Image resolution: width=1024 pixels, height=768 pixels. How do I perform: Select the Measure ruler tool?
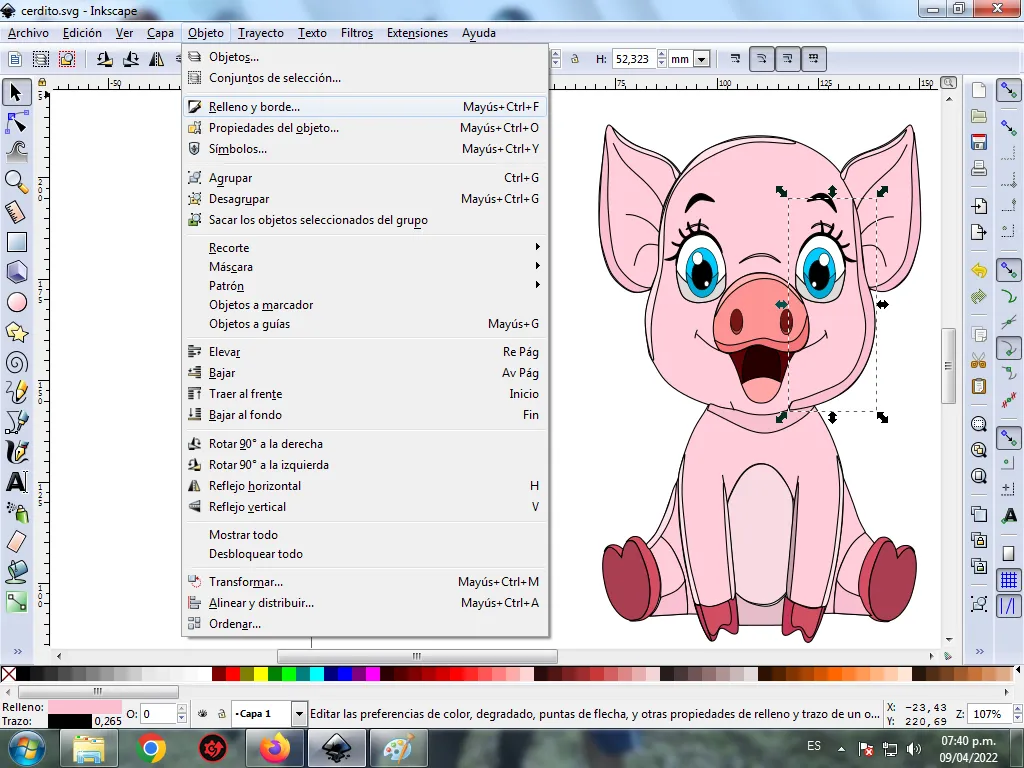(16, 212)
